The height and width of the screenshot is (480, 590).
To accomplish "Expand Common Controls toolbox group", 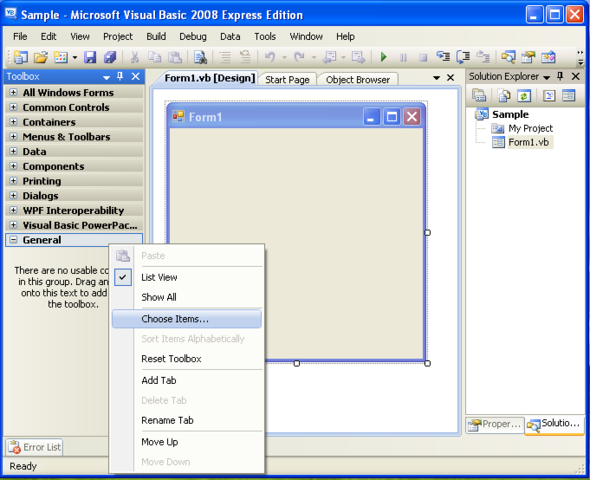I will pyautogui.click(x=13, y=107).
